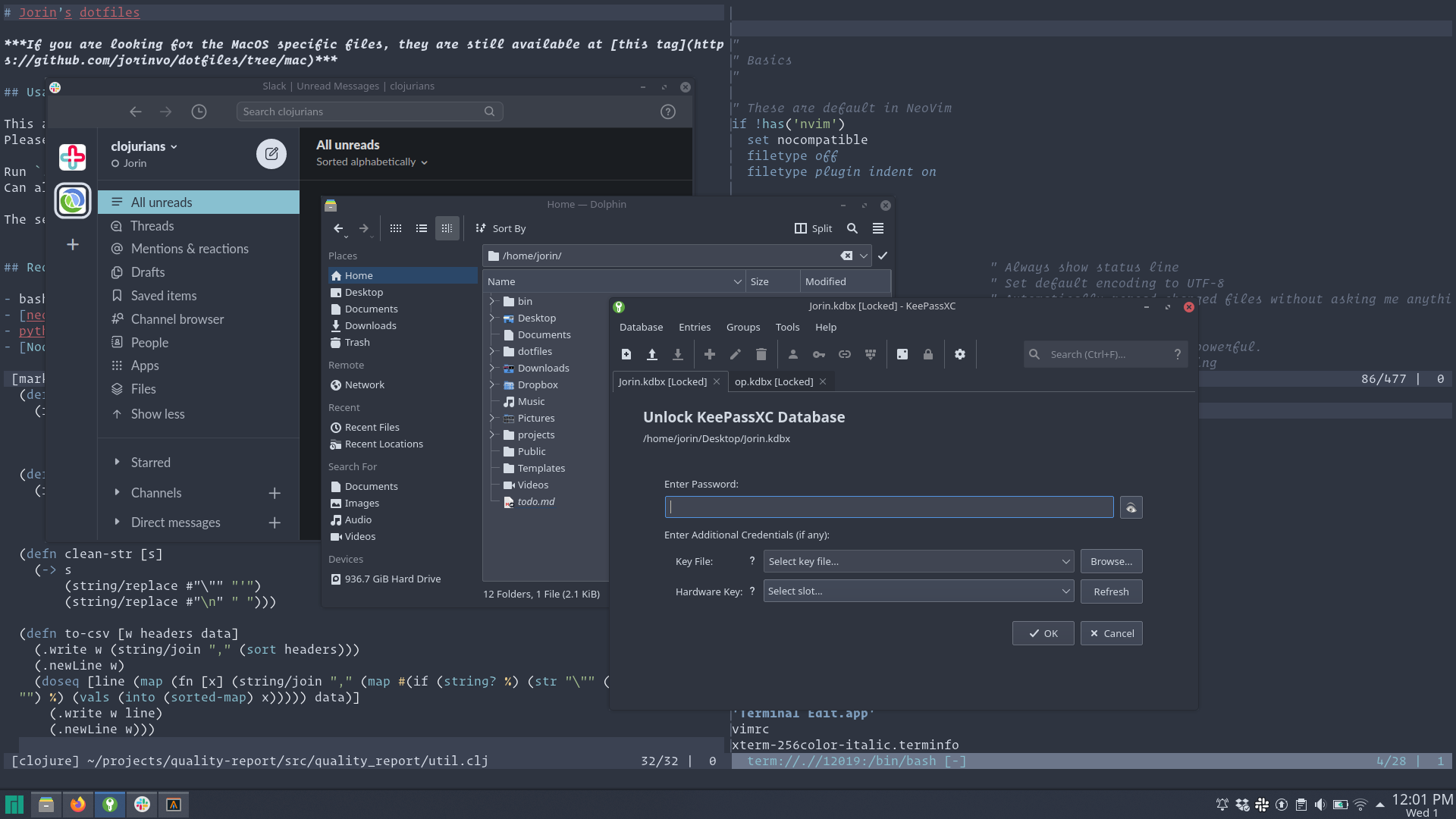Screen dimensions: 1456x819
Task: Toggle password visibility eye button
Action: tap(1131, 507)
